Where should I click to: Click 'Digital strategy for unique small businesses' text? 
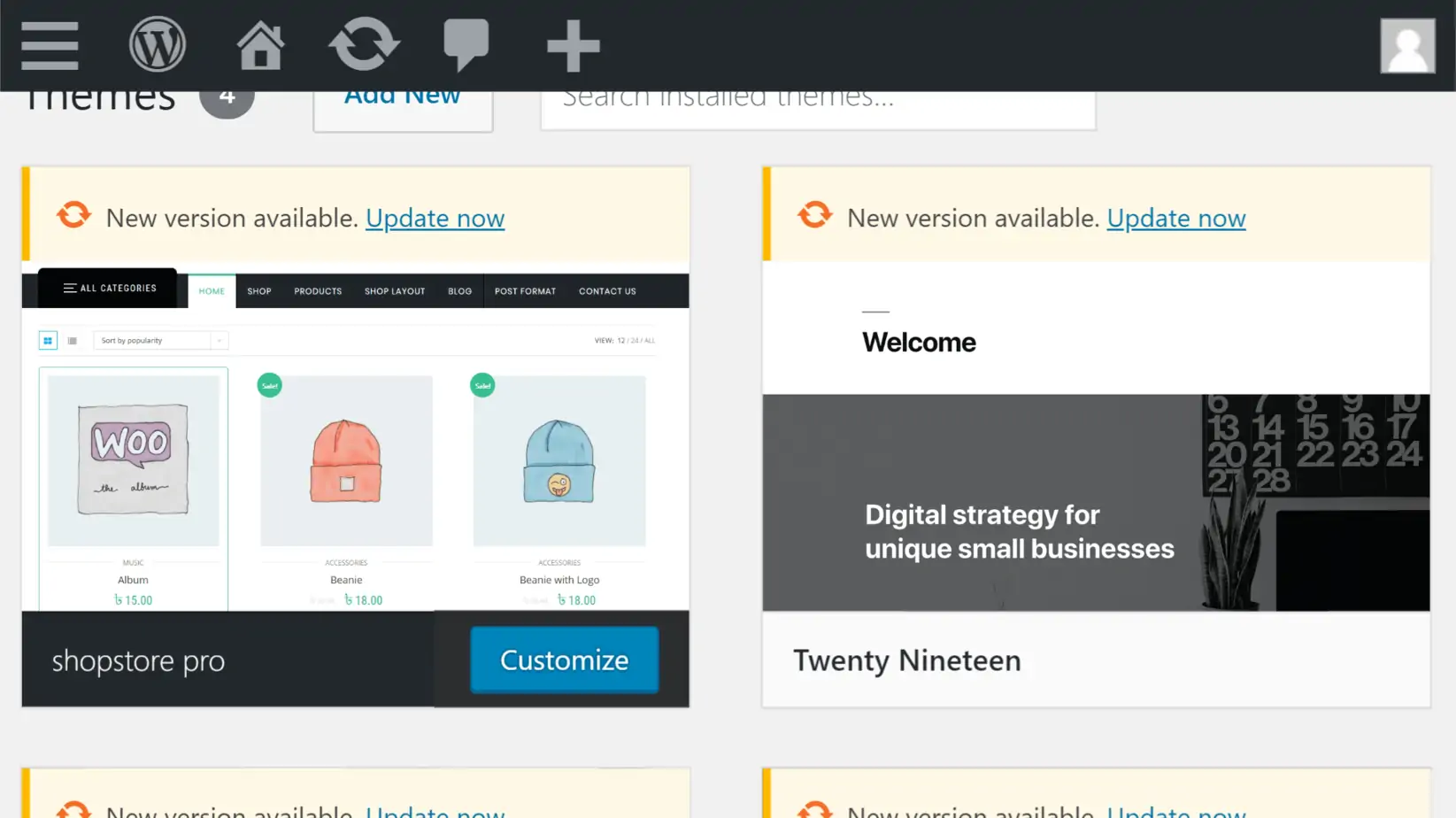1019,531
